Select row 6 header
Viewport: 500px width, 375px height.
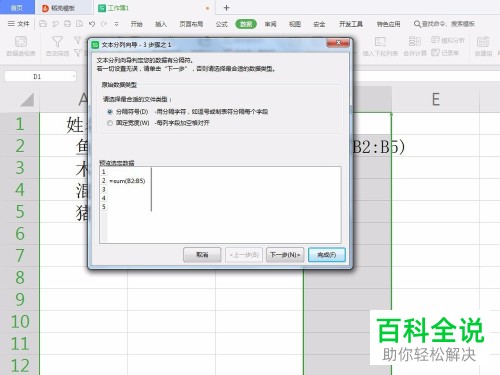(20, 234)
